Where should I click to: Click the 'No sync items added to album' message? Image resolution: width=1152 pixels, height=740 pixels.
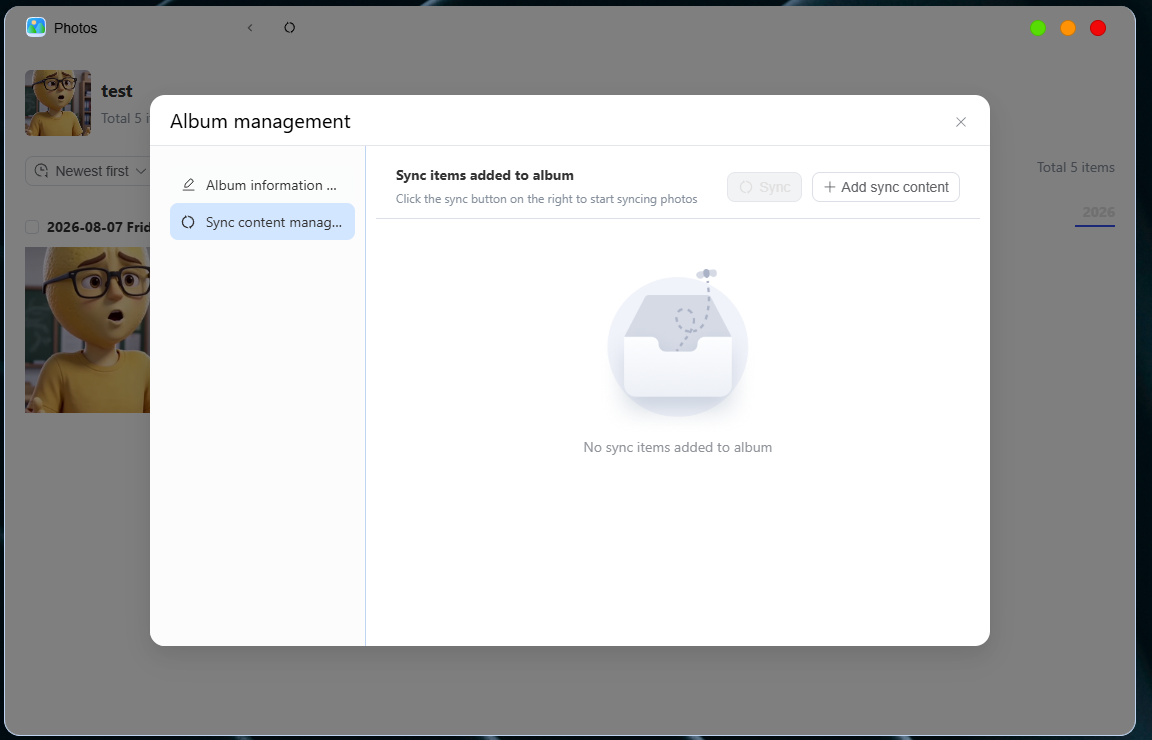[x=677, y=448]
